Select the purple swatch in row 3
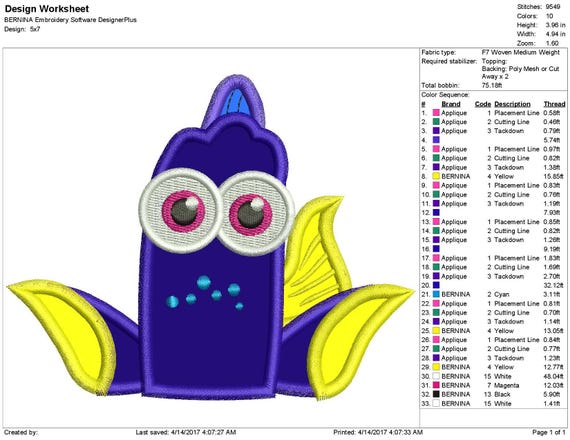 tap(436, 131)
